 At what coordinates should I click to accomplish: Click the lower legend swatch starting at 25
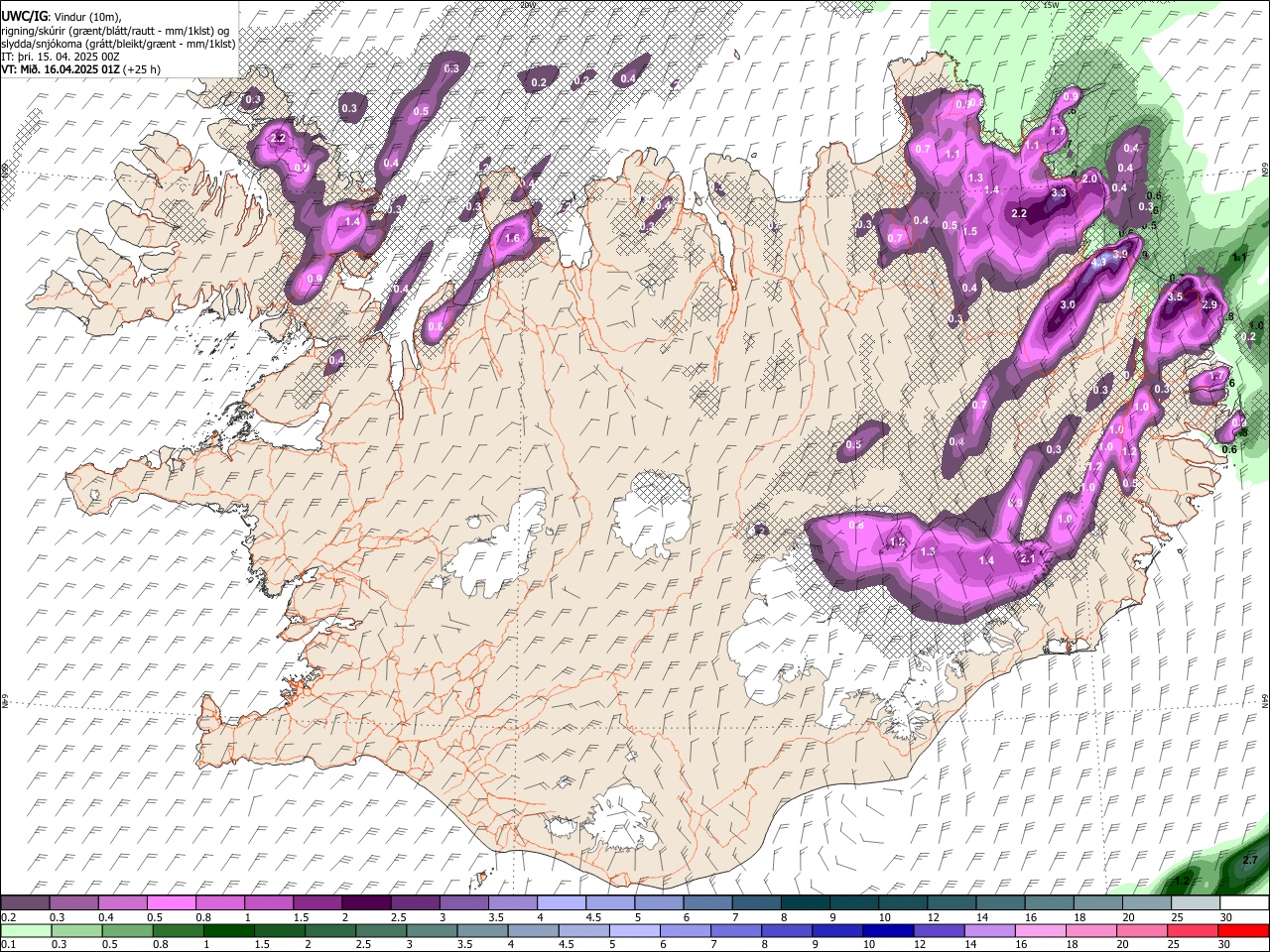click(1195, 930)
